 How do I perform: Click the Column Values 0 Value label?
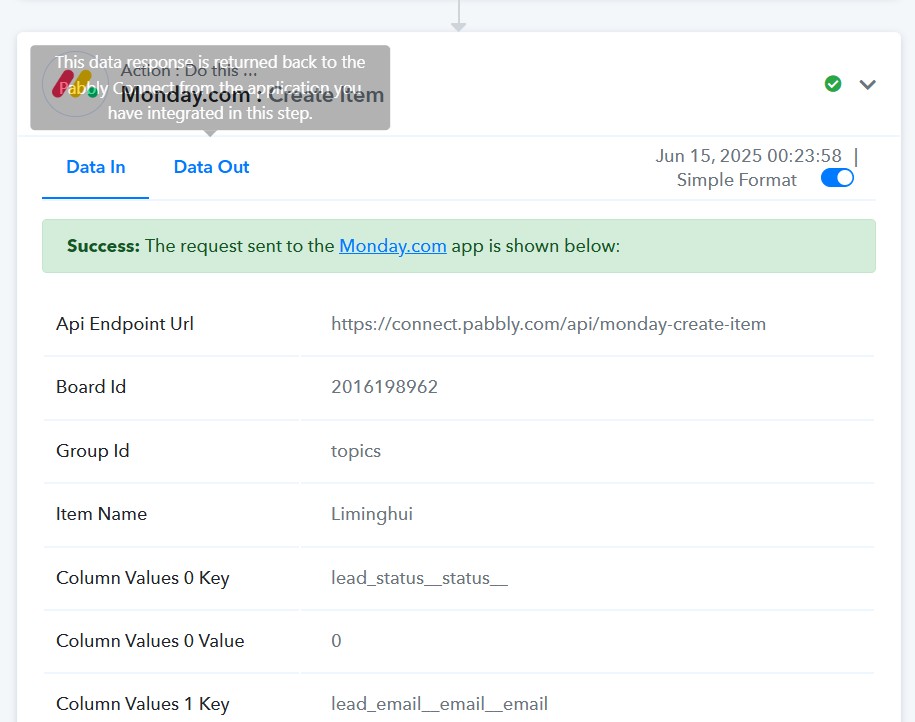(x=150, y=641)
